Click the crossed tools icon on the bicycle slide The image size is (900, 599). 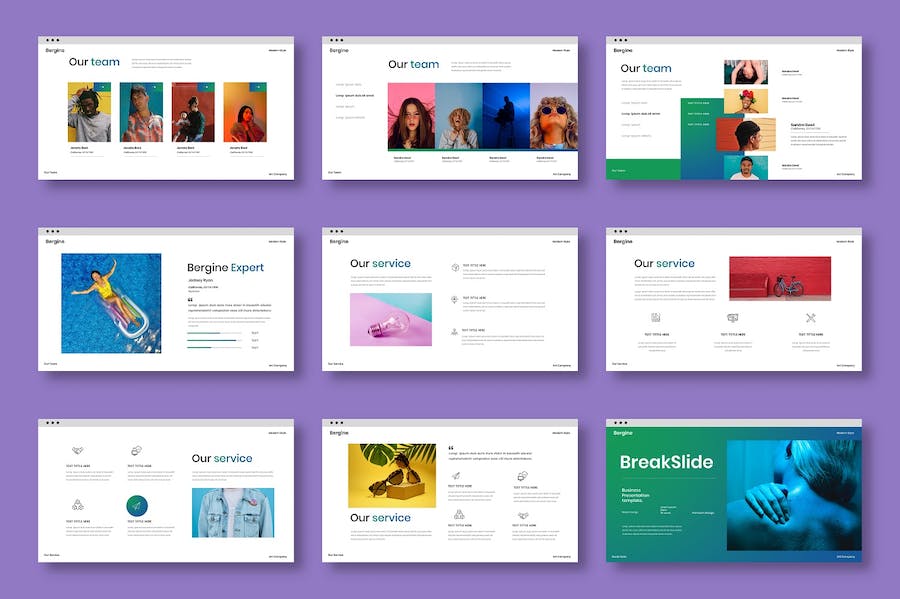(x=811, y=318)
